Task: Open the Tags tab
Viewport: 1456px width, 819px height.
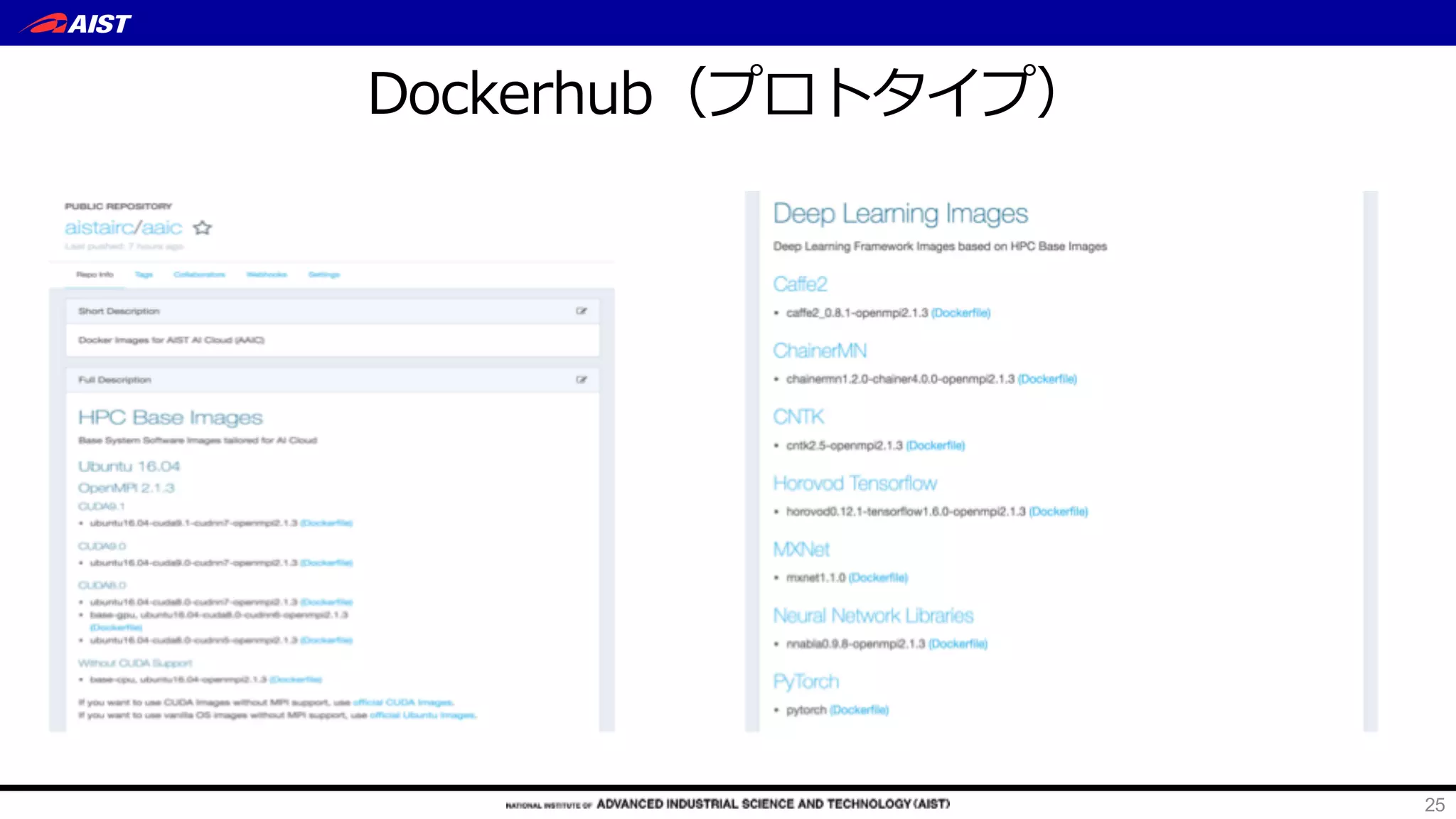Action: (x=144, y=274)
